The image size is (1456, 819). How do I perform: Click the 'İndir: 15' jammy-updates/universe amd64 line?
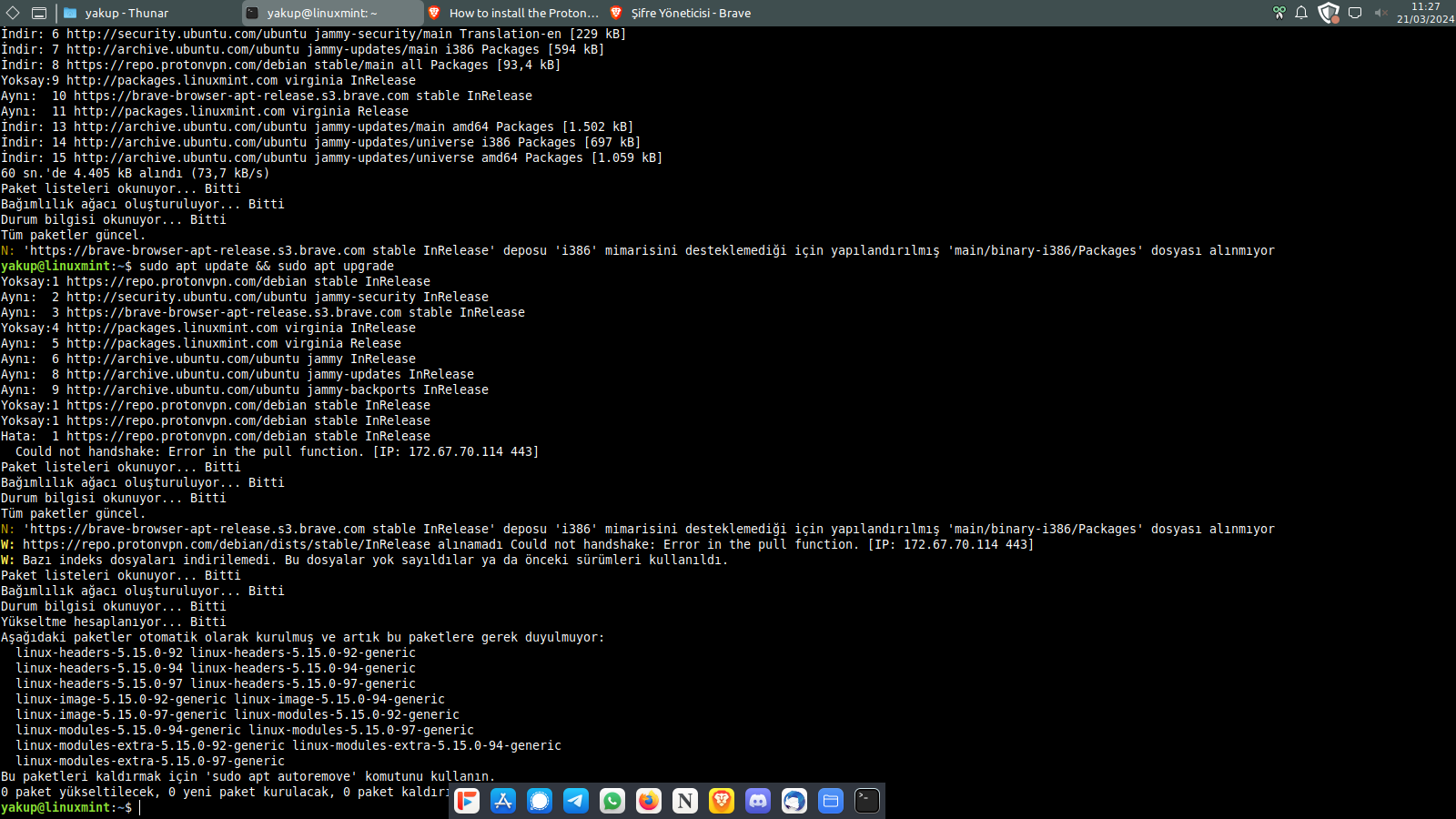332,157
